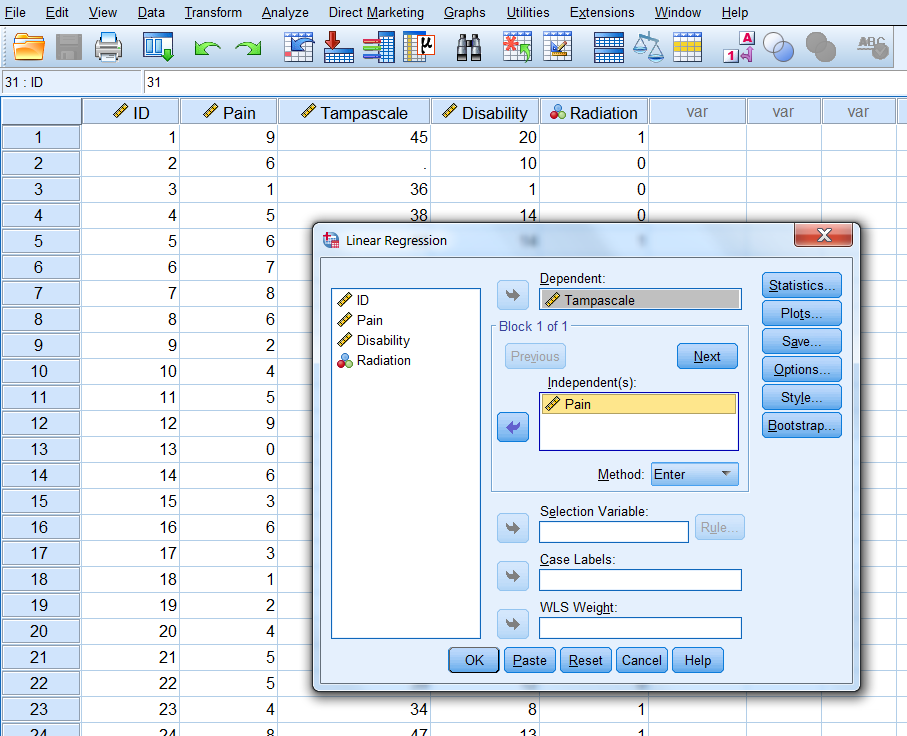Click the Find binoculars icon
The height and width of the screenshot is (736, 907).
pyautogui.click(x=469, y=47)
